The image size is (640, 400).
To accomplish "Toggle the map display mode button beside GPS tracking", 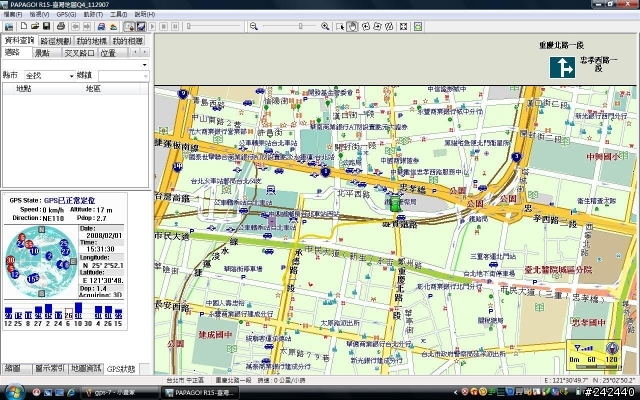I will pyautogui.click(x=141, y=27).
